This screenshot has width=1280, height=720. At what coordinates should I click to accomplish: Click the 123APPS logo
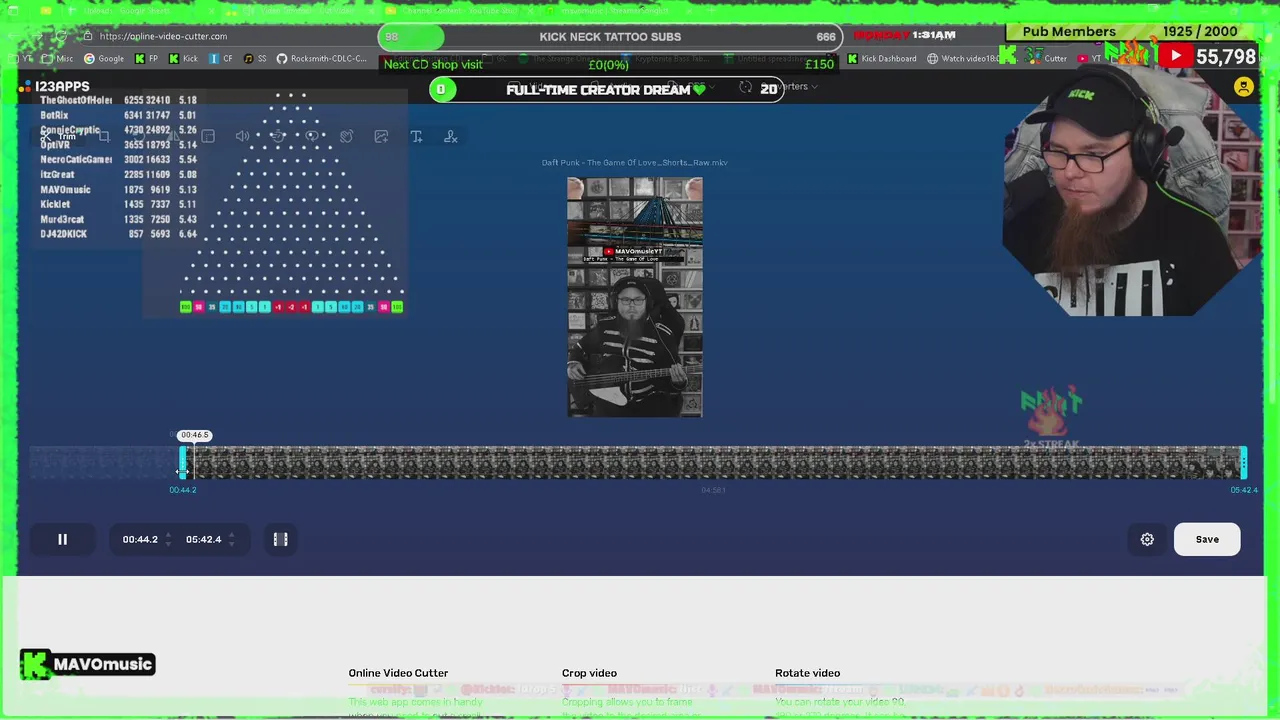(x=55, y=87)
